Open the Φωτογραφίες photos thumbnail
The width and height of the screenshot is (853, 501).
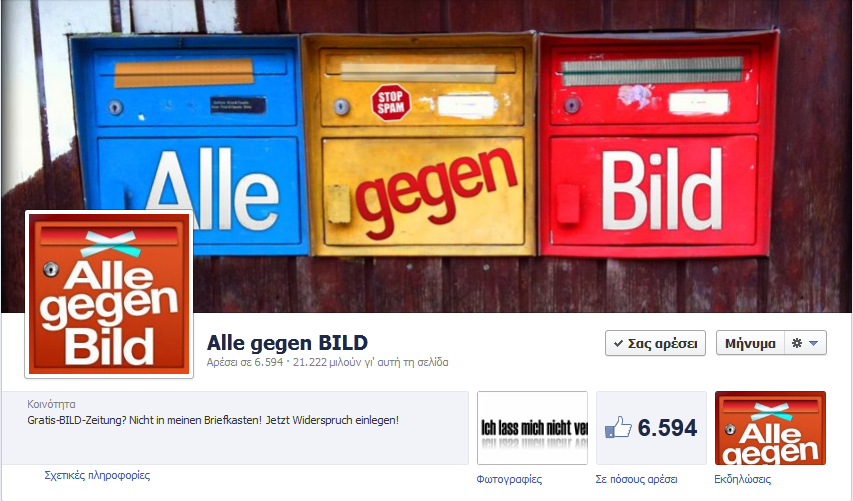[x=532, y=428]
